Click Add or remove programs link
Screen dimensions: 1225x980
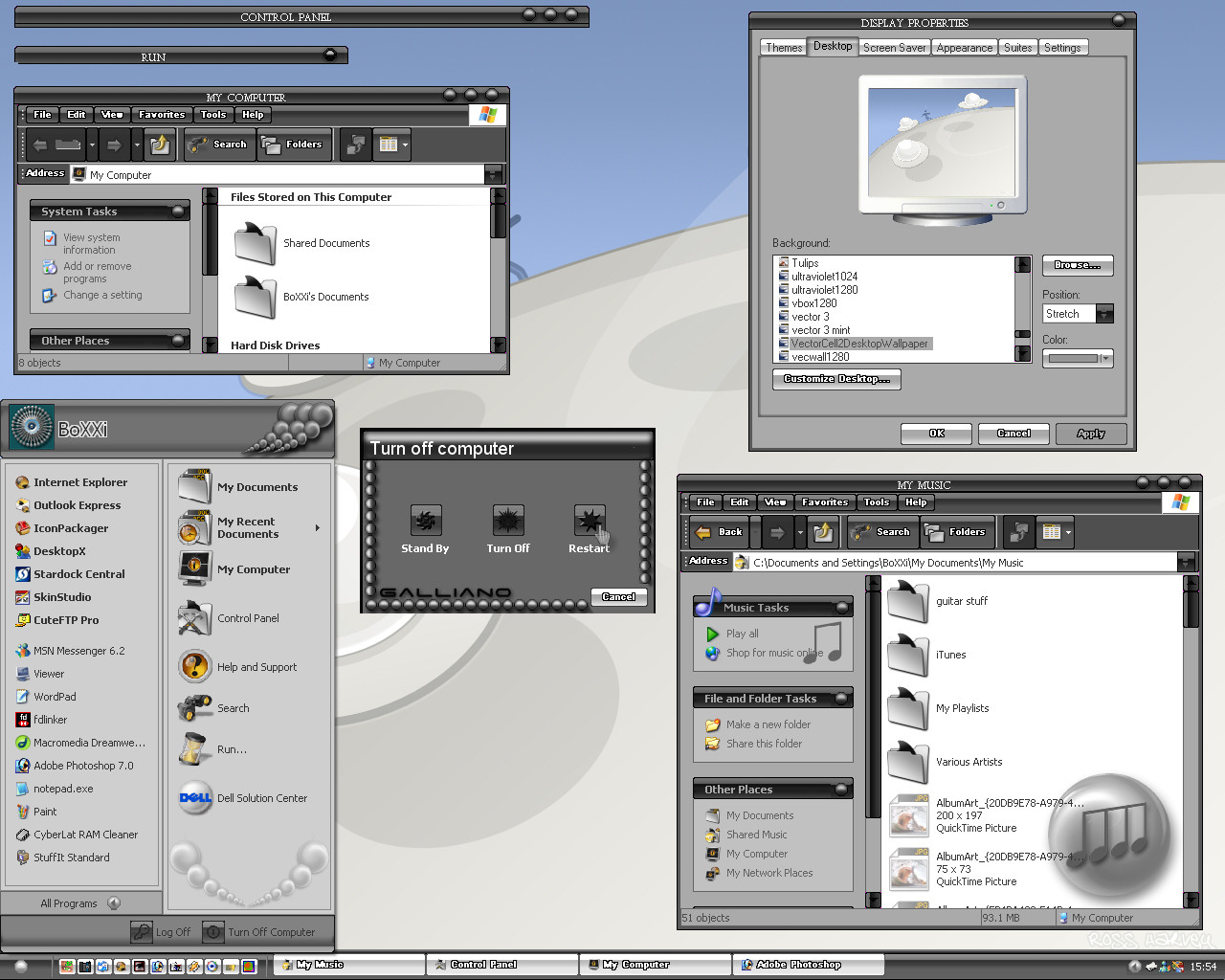click(x=88, y=272)
